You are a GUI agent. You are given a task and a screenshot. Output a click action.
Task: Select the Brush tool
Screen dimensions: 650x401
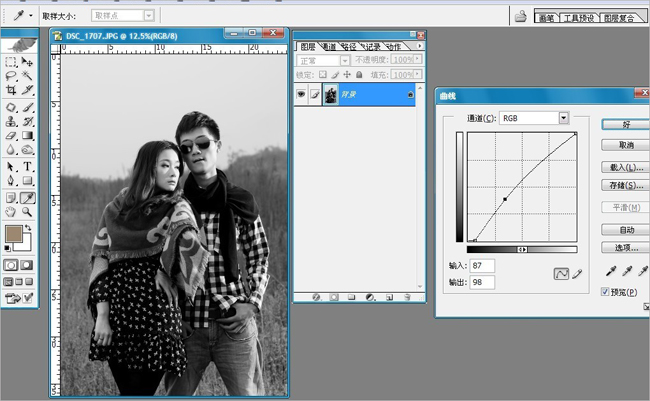click(27, 108)
